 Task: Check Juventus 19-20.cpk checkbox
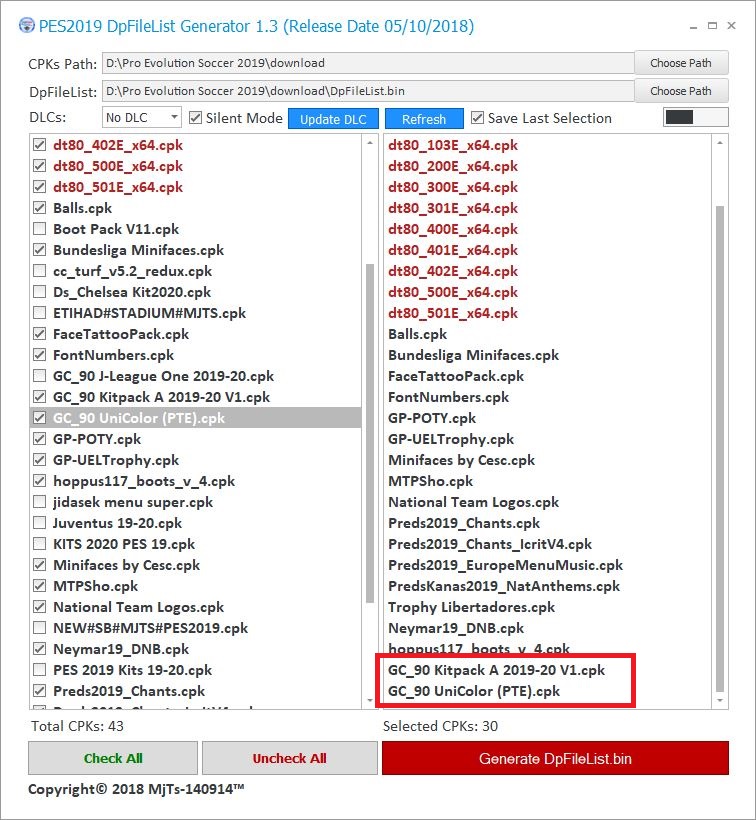39,522
